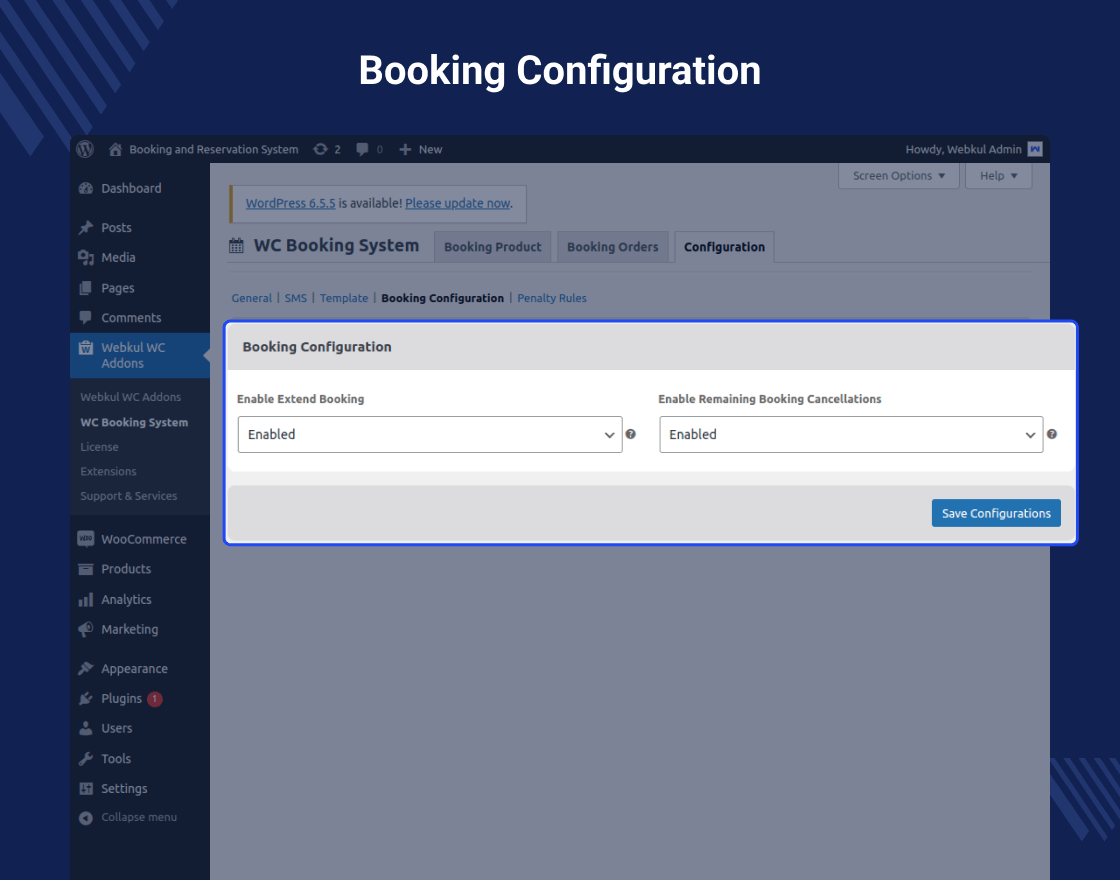This screenshot has width=1120, height=880.
Task: Open pending comments via the speech bubble icon
Action: [362, 148]
